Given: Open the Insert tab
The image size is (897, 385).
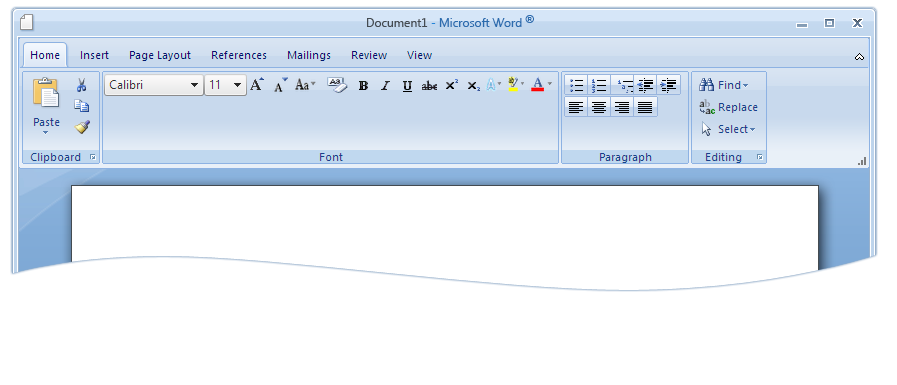Looking at the screenshot, I should [94, 55].
